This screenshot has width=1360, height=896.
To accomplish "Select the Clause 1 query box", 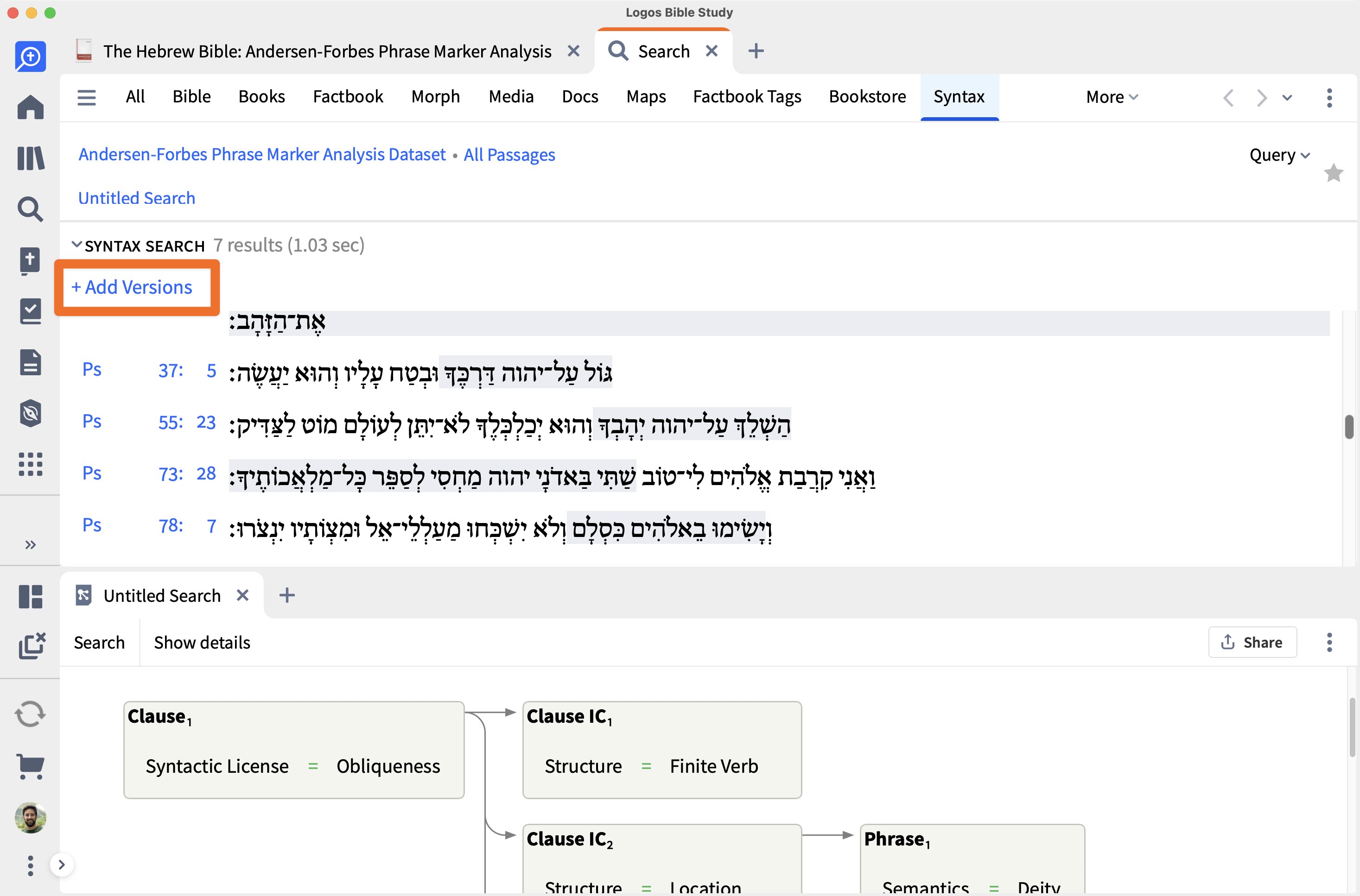I will (x=294, y=750).
